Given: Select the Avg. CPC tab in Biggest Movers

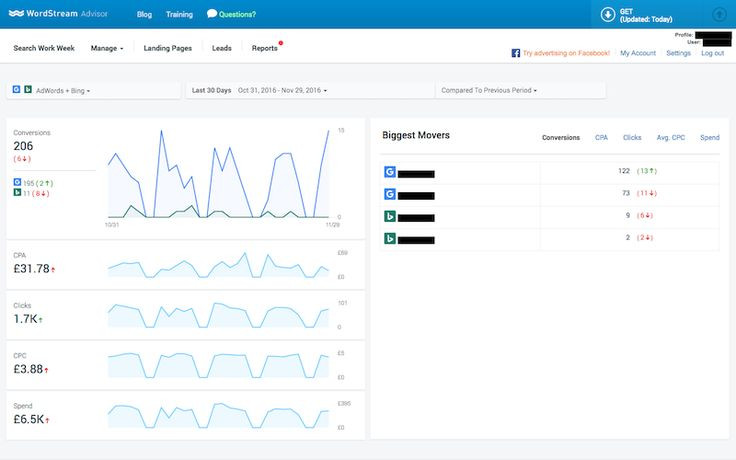Looking at the screenshot, I should pos(670,137).
